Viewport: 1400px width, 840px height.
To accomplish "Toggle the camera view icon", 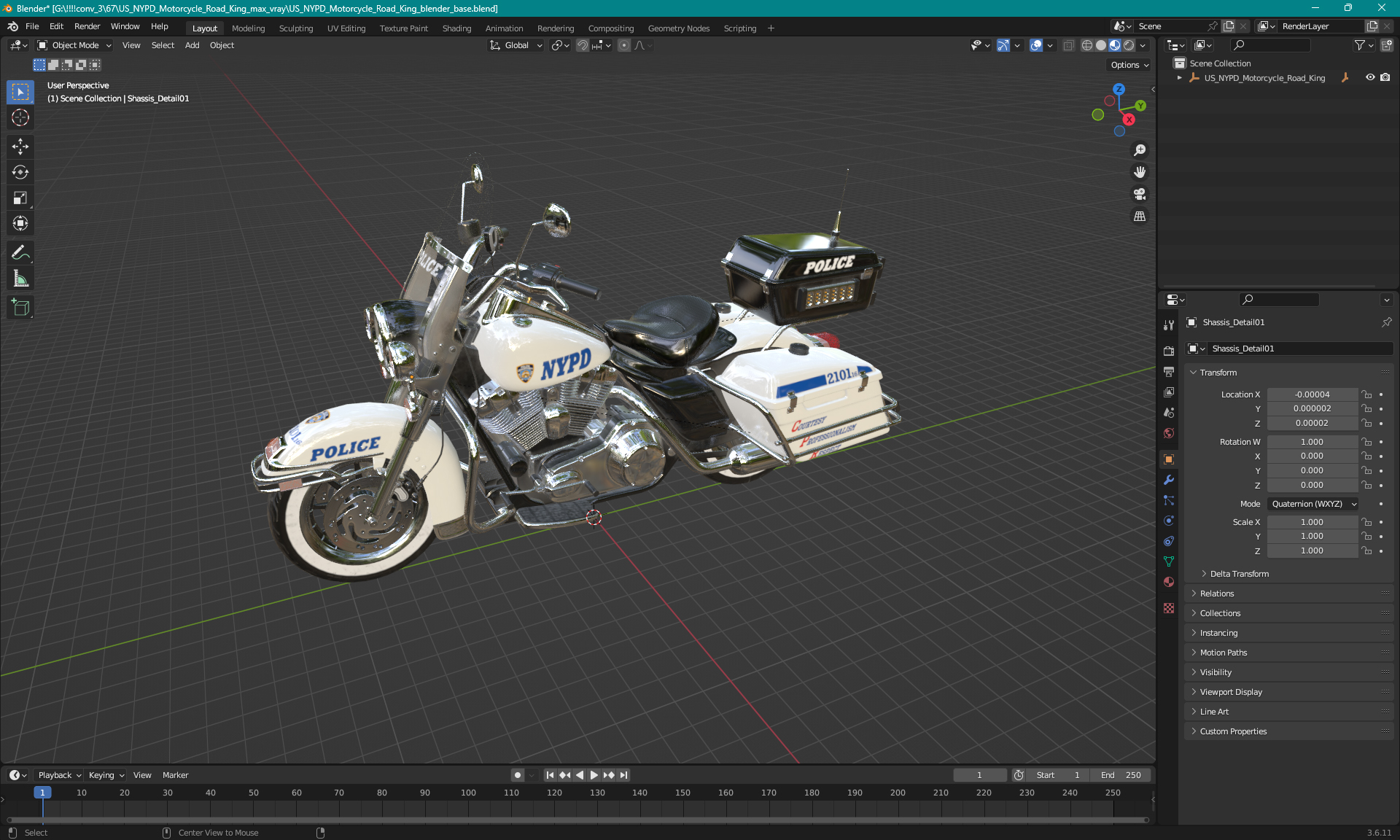I will coord(1140,194).
